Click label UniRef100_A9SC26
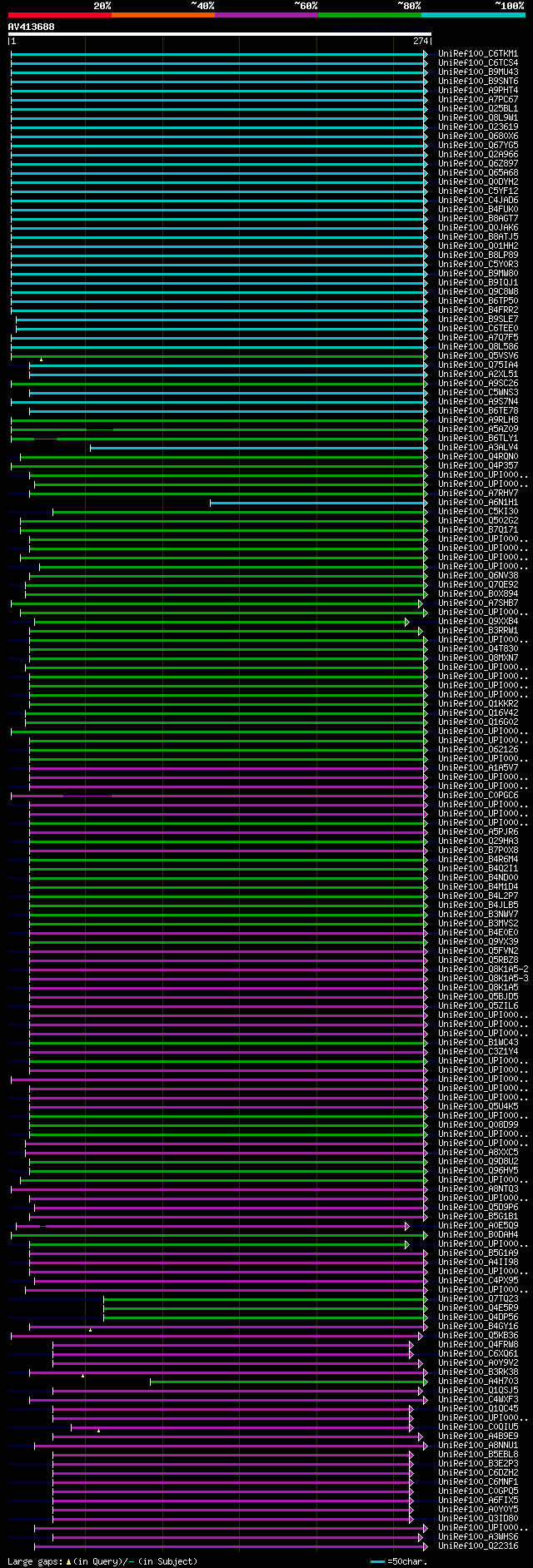 coord(478,384)
